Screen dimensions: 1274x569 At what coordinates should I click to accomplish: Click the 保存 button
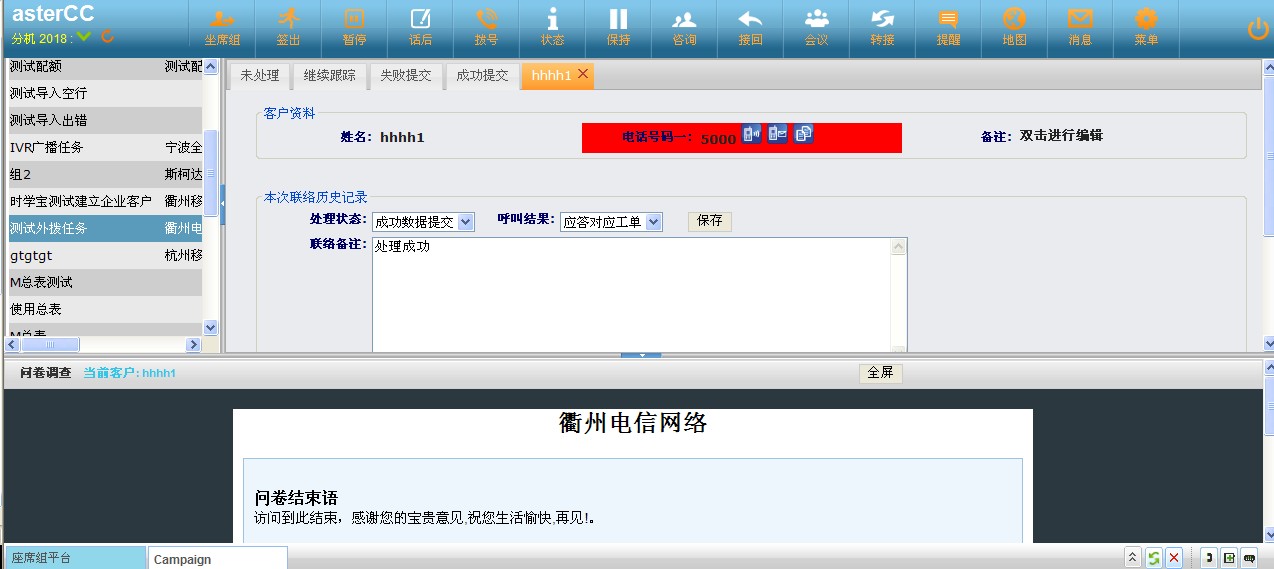click(x=709, y=221)
